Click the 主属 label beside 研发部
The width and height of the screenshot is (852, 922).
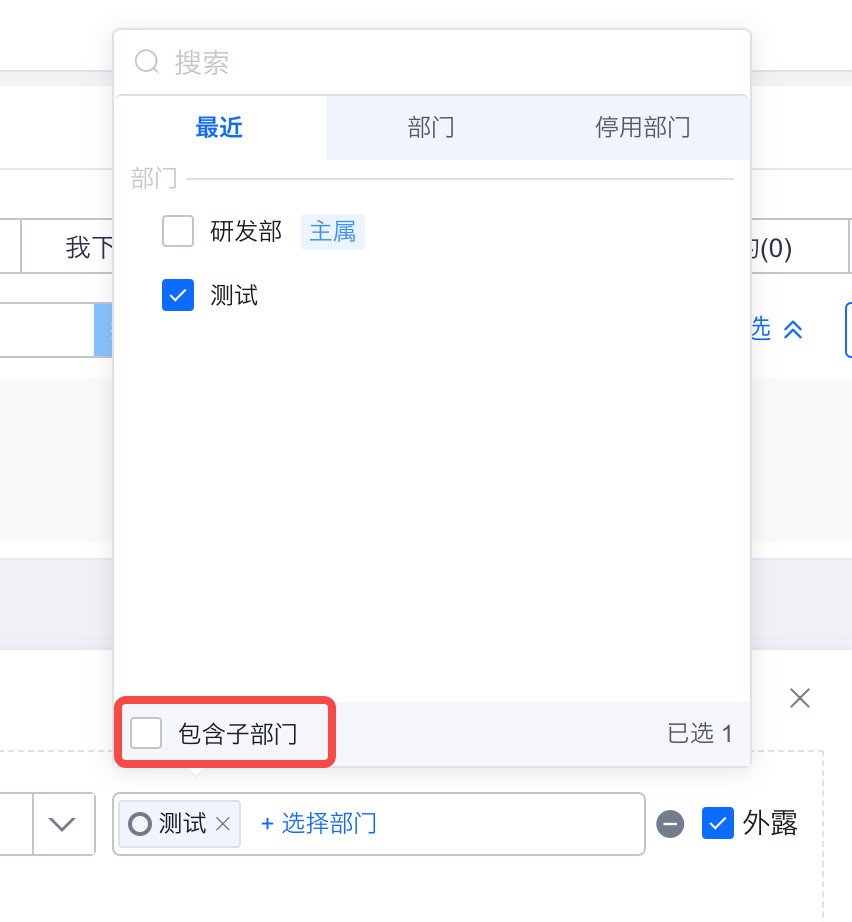point(332,231)
